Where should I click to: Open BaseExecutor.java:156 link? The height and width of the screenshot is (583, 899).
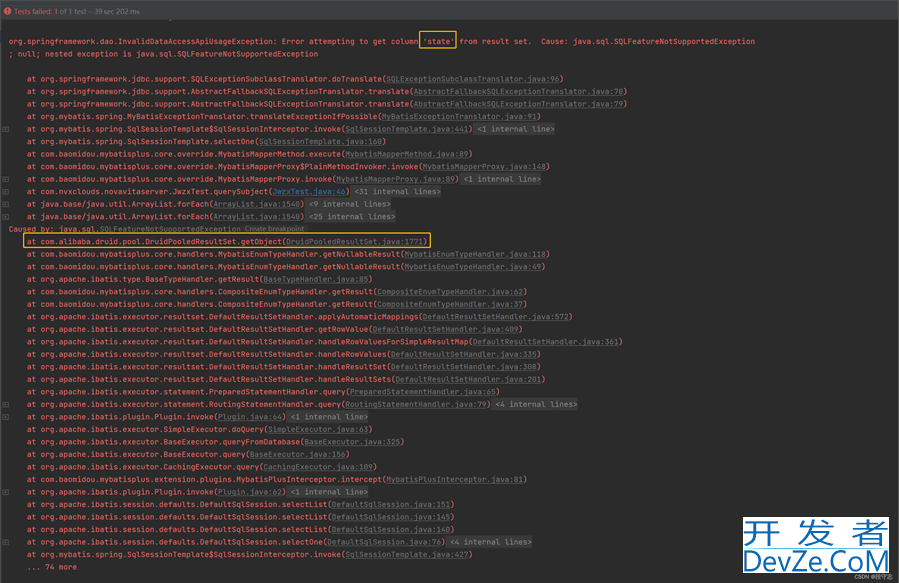pyautogui.click(x=298, y=454)
